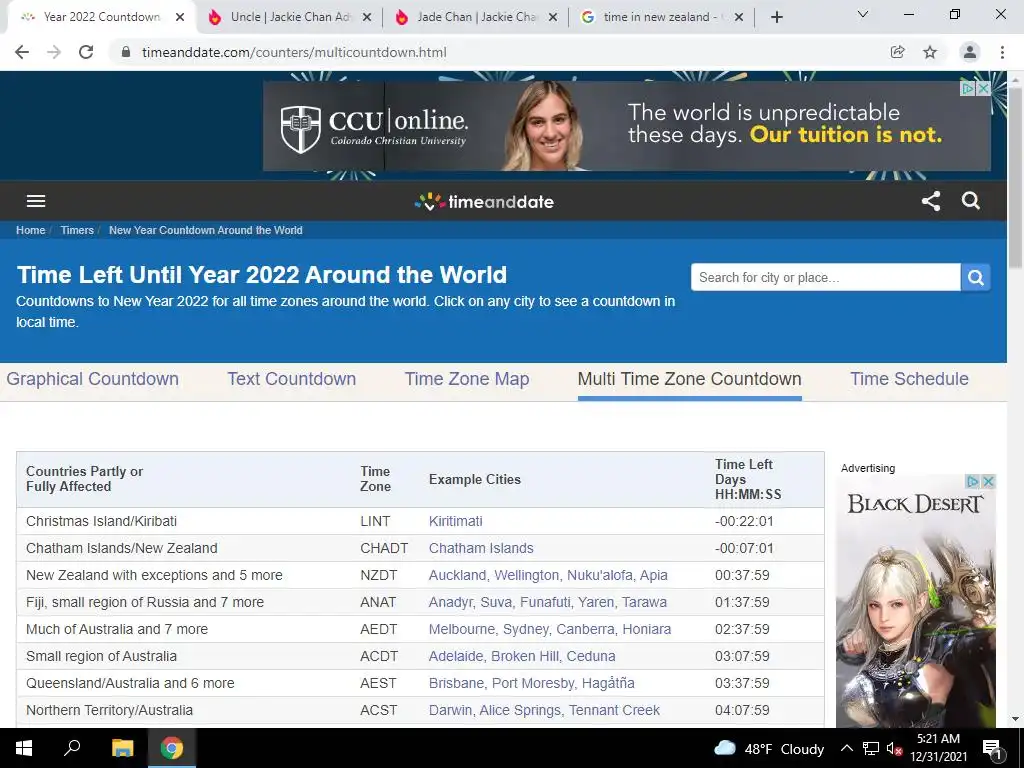Click the CCU online banner advertisement

click(627, 126)
